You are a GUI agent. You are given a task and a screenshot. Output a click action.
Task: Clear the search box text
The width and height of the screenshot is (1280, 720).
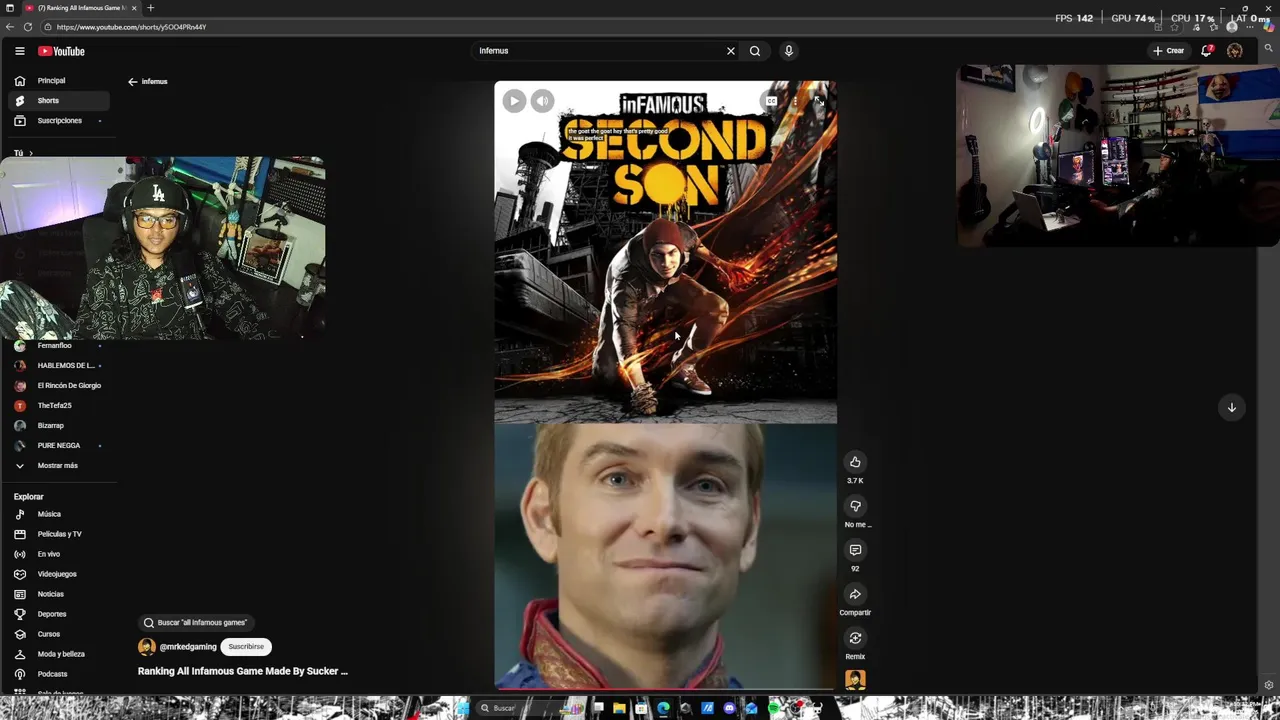pyautogui.click(x=730, y=51)
